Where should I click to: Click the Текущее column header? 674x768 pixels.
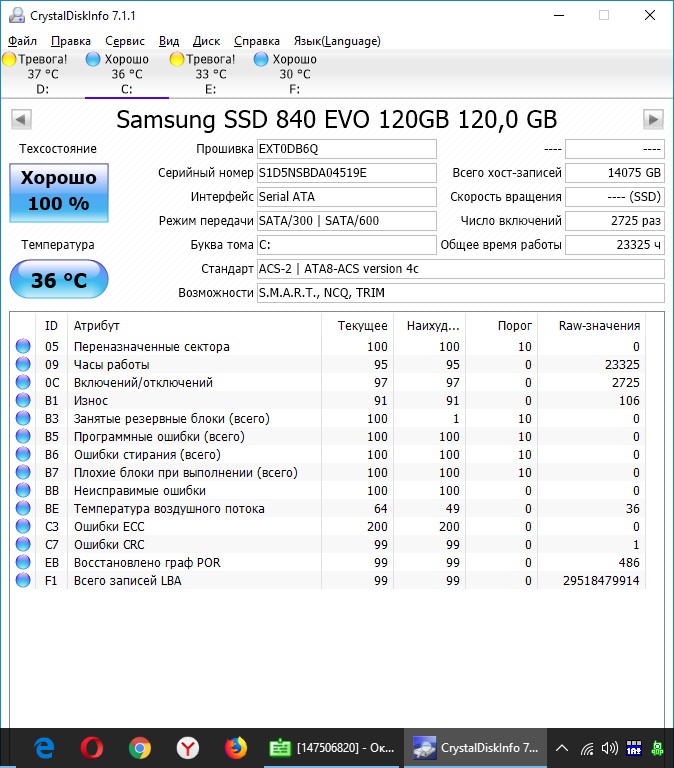[358, 326]
